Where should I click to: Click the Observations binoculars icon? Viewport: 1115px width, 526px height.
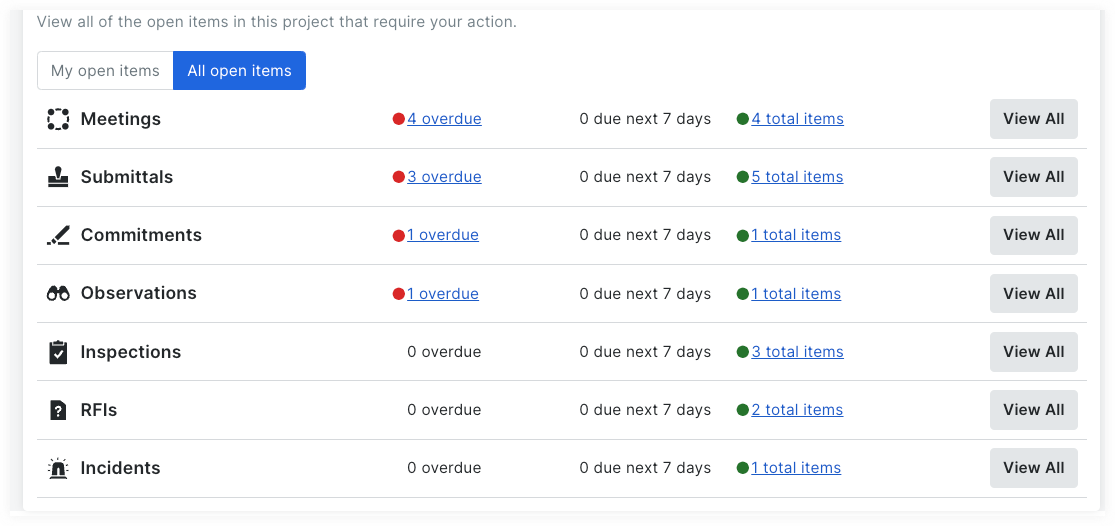(x=58, y=294)
